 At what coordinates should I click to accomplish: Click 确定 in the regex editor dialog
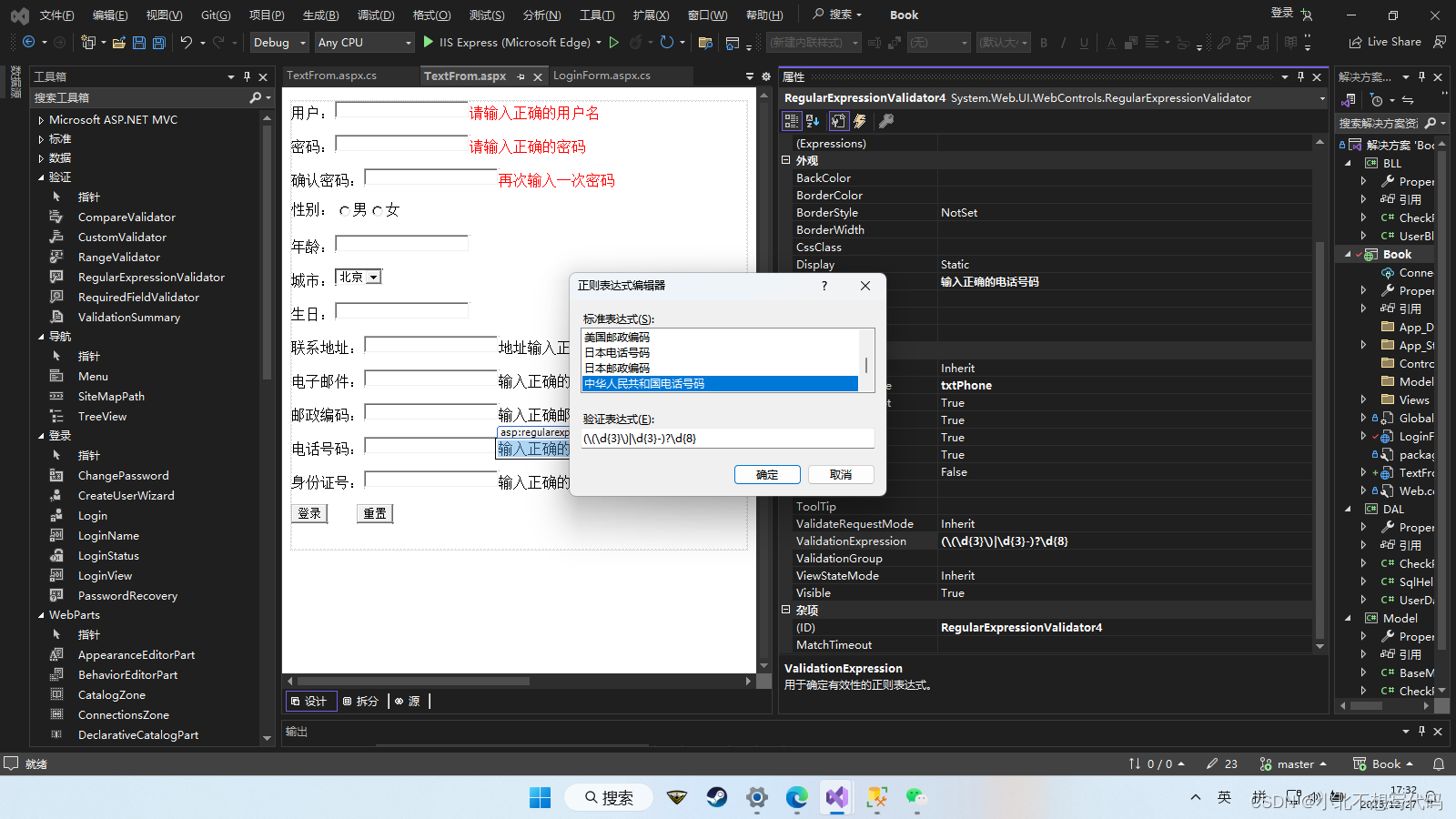767,474
